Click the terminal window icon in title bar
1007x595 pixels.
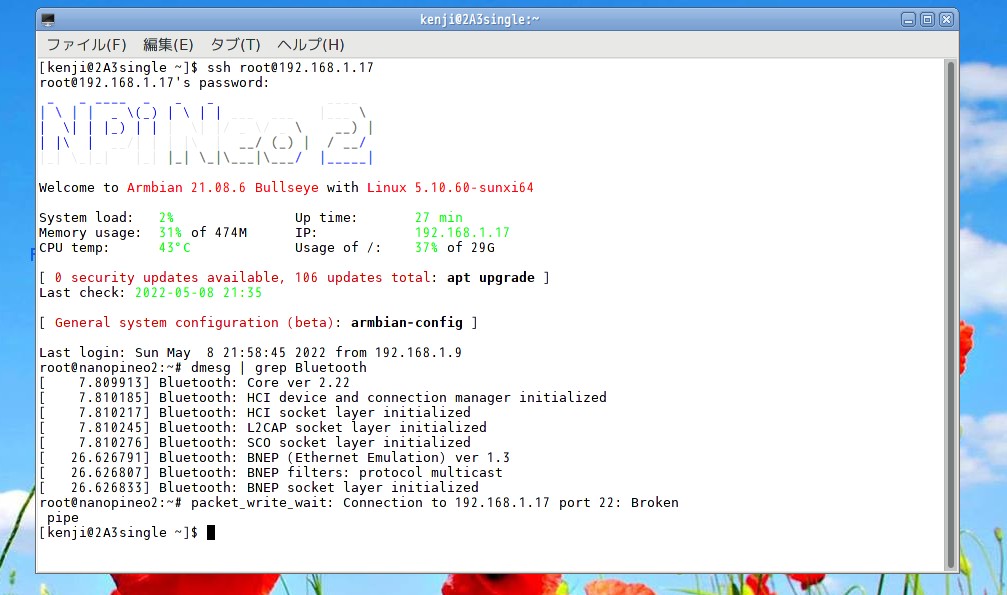coord(48,19)
